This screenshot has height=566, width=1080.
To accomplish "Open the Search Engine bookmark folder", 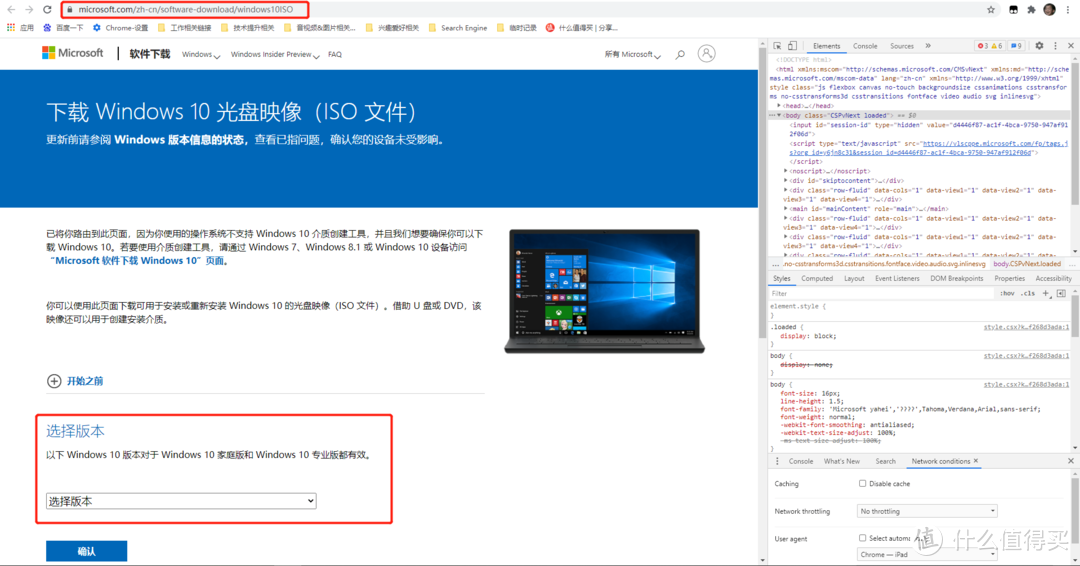I will pos(458,28).
